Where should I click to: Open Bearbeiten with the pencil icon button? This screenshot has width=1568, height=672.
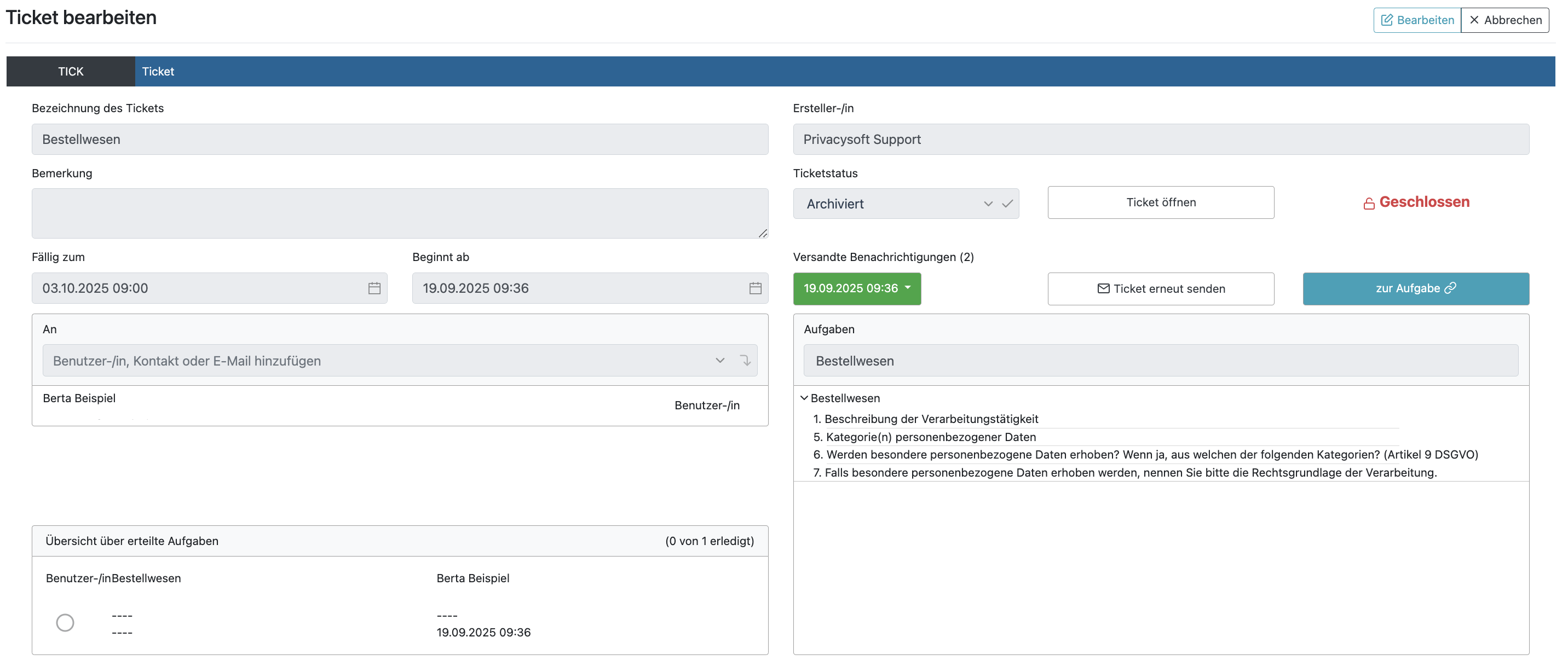coord(1416,20)
